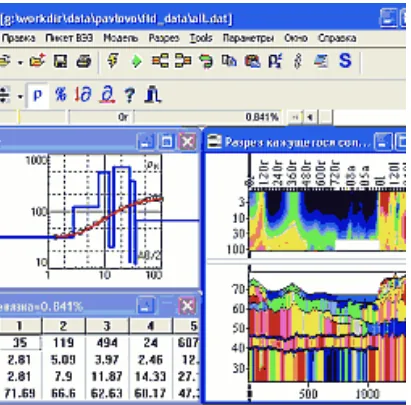Open the Tools menu

tap(201, 38)
